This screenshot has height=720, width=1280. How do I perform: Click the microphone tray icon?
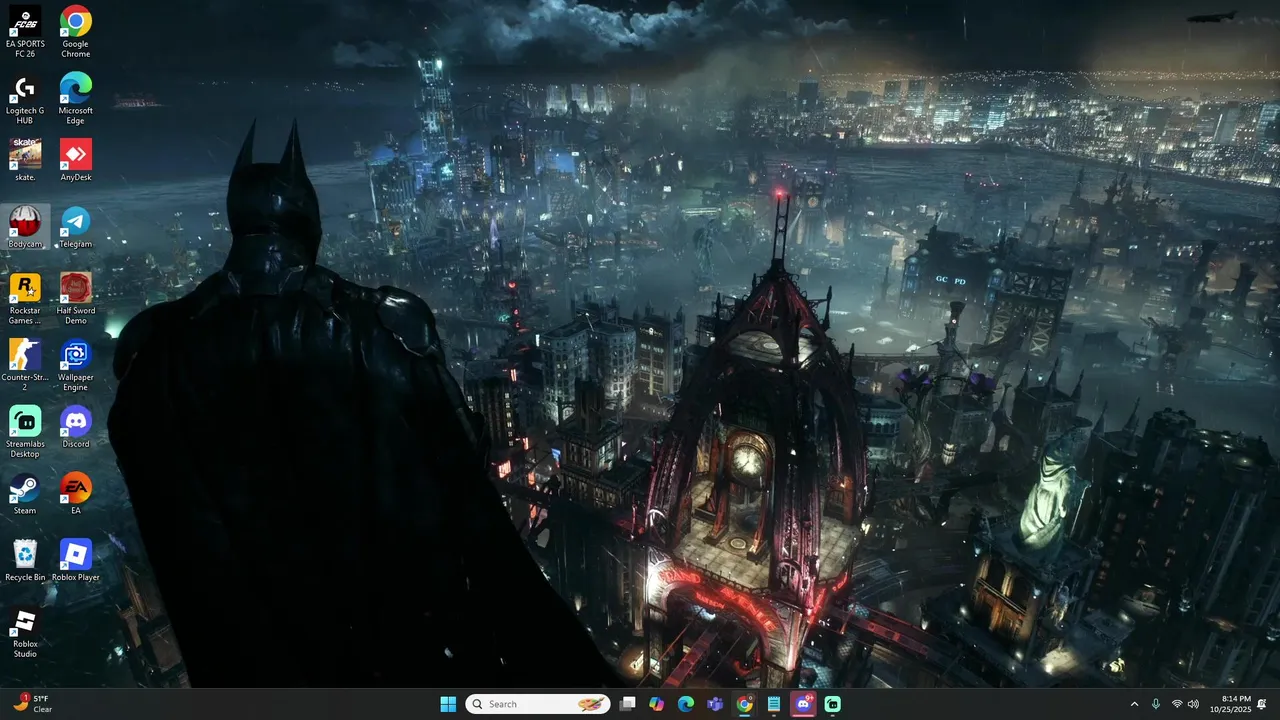coord(1156,704)
